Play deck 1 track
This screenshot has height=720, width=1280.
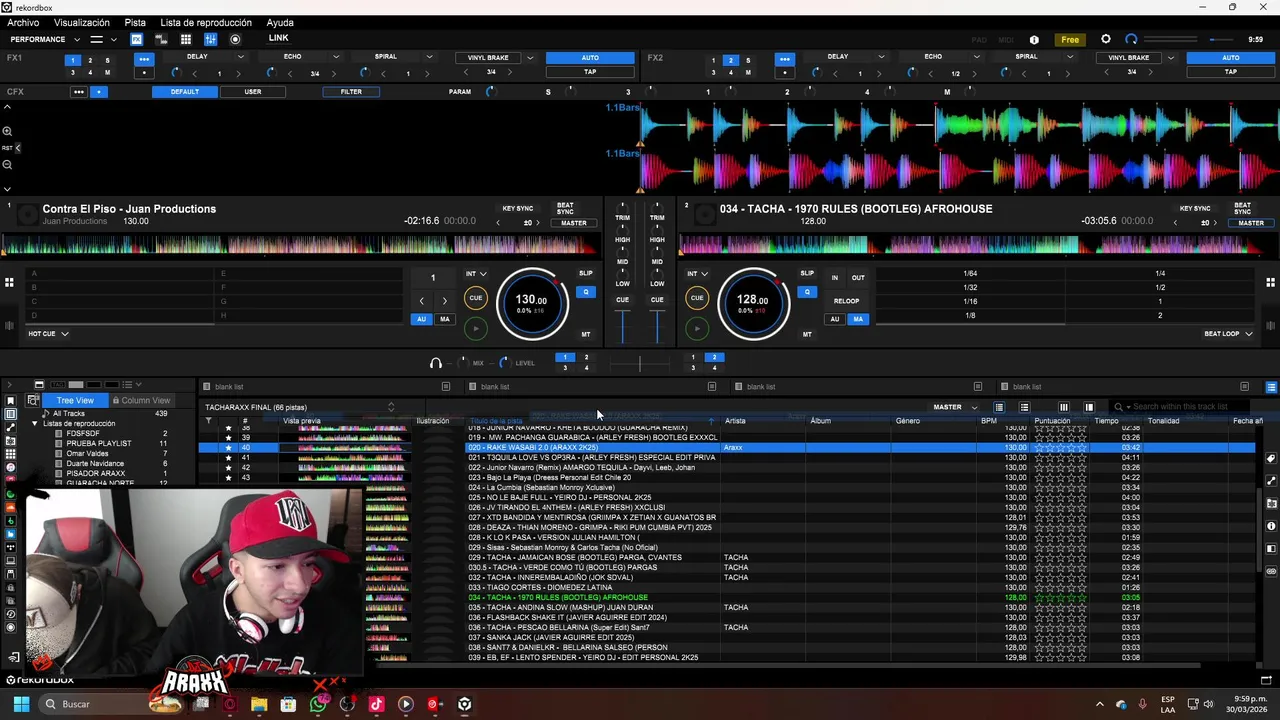pyautogui.click(x=475, y=328)
